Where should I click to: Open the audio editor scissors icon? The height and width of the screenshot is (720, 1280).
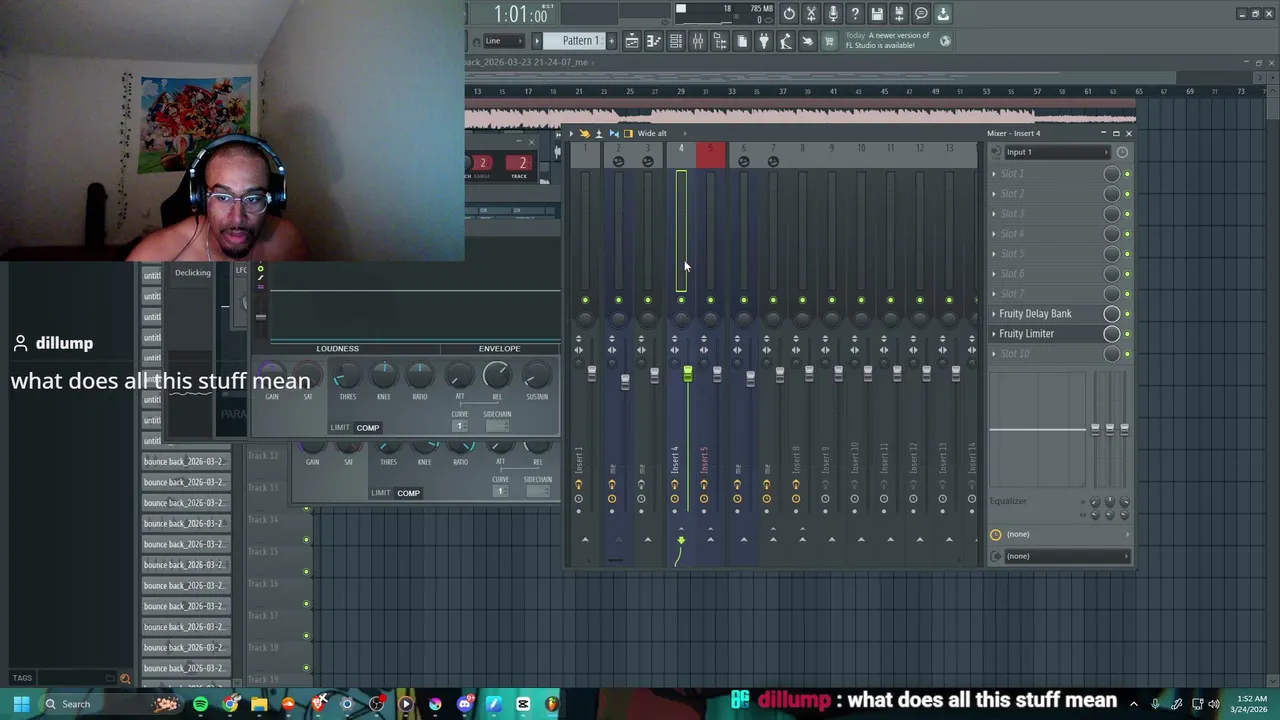click(x=811, y=14)
